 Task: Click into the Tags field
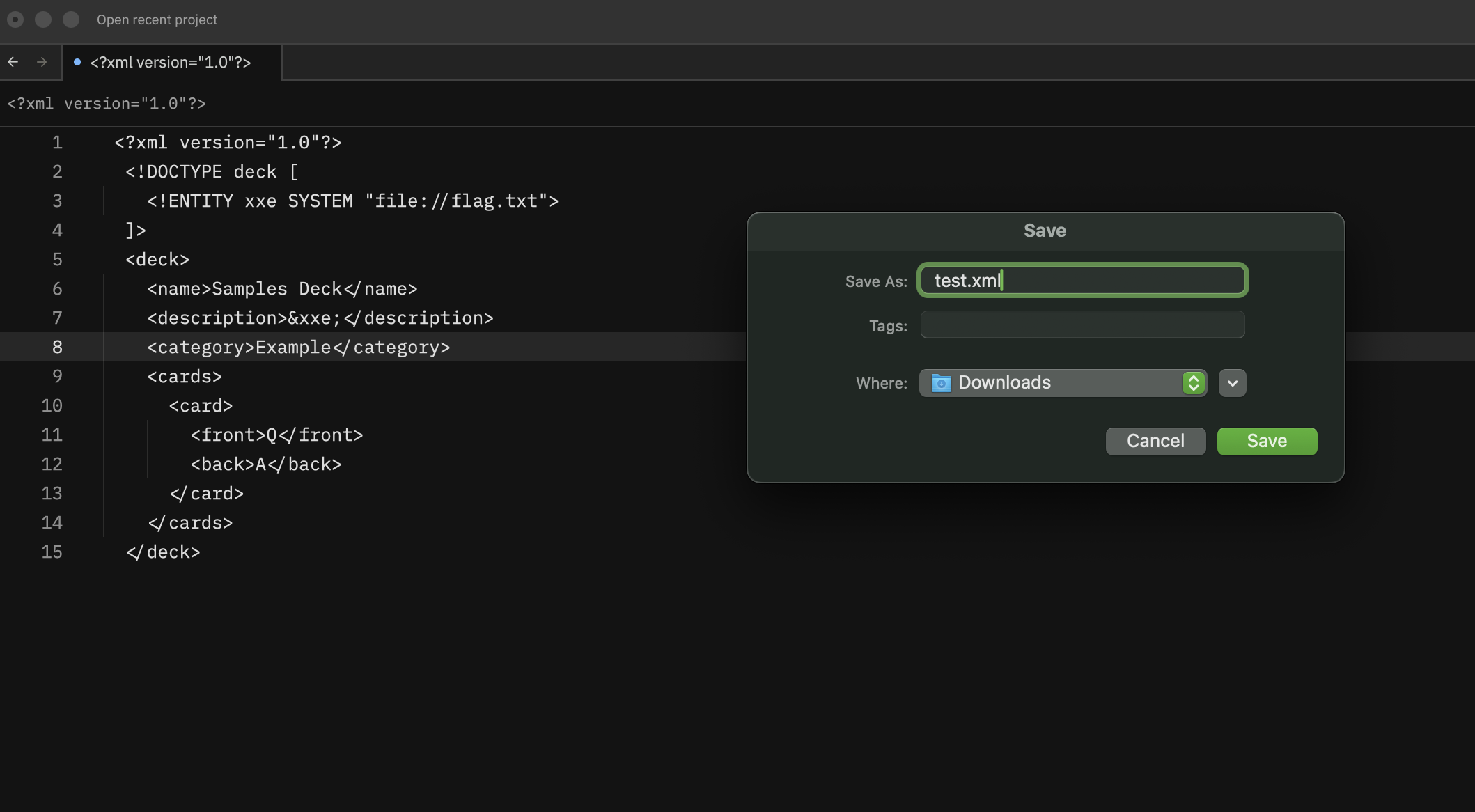tap(1082, 325)
